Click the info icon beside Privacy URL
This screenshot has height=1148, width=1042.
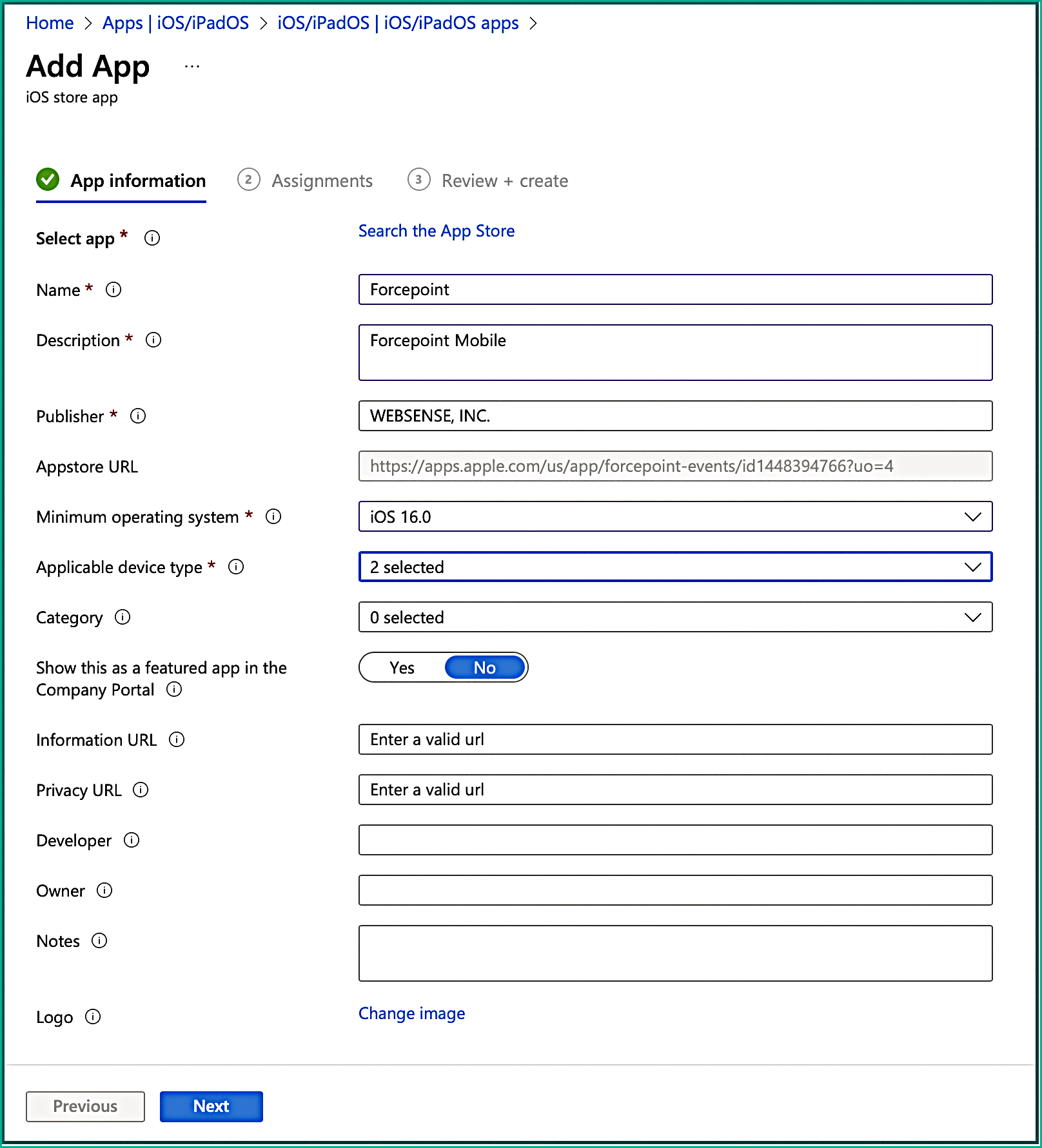tap(141, 790)
